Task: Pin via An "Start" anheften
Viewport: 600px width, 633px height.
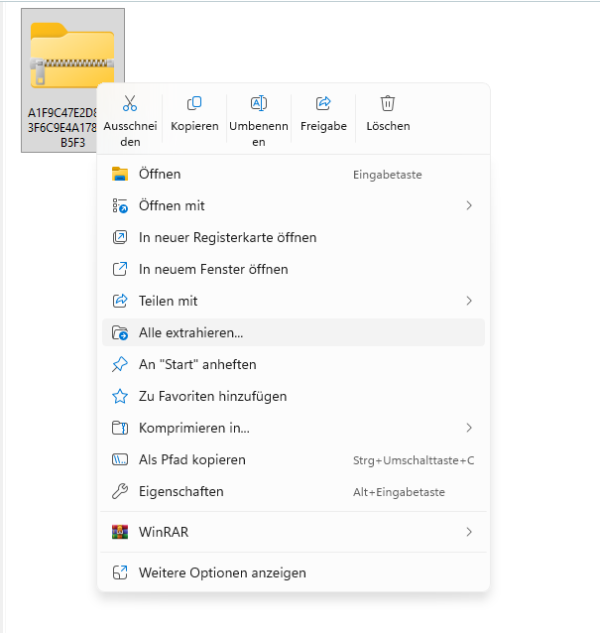Action: pyautogui.click(x=294, y=365)
